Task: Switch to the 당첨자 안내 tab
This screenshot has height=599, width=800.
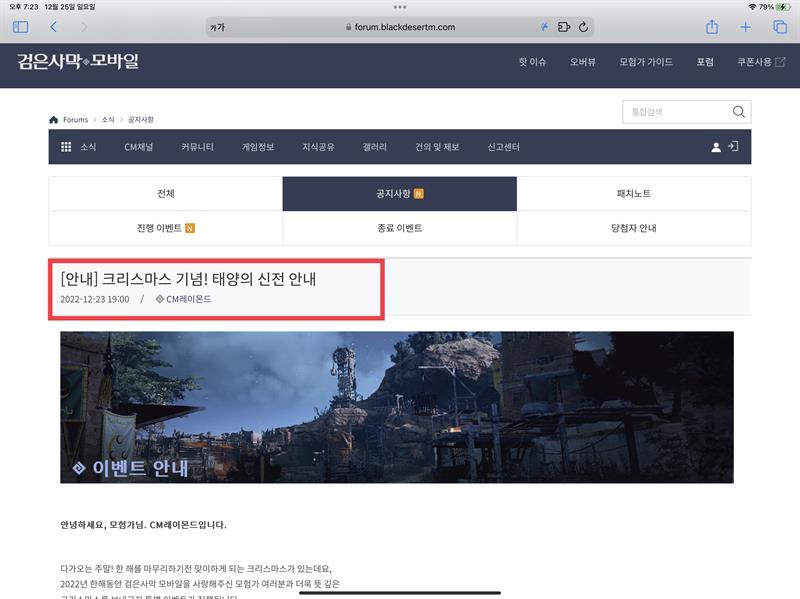Action: pyautogui.click(x=634, y=228)
